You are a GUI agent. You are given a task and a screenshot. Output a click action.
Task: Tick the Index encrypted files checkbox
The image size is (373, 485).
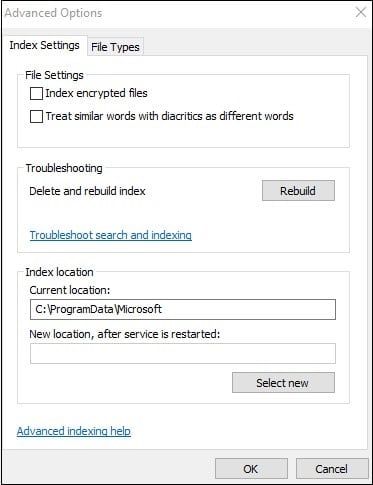click(36, 93)
